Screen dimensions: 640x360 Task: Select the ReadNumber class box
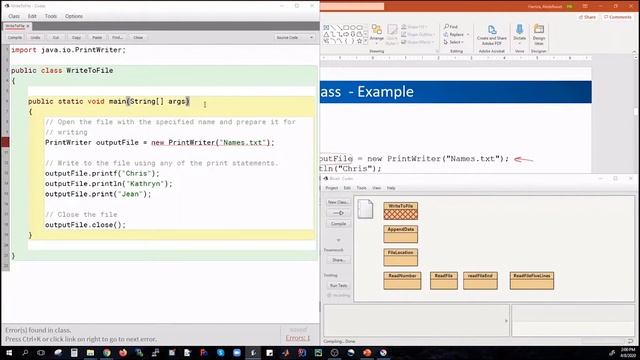click(402, 281)
